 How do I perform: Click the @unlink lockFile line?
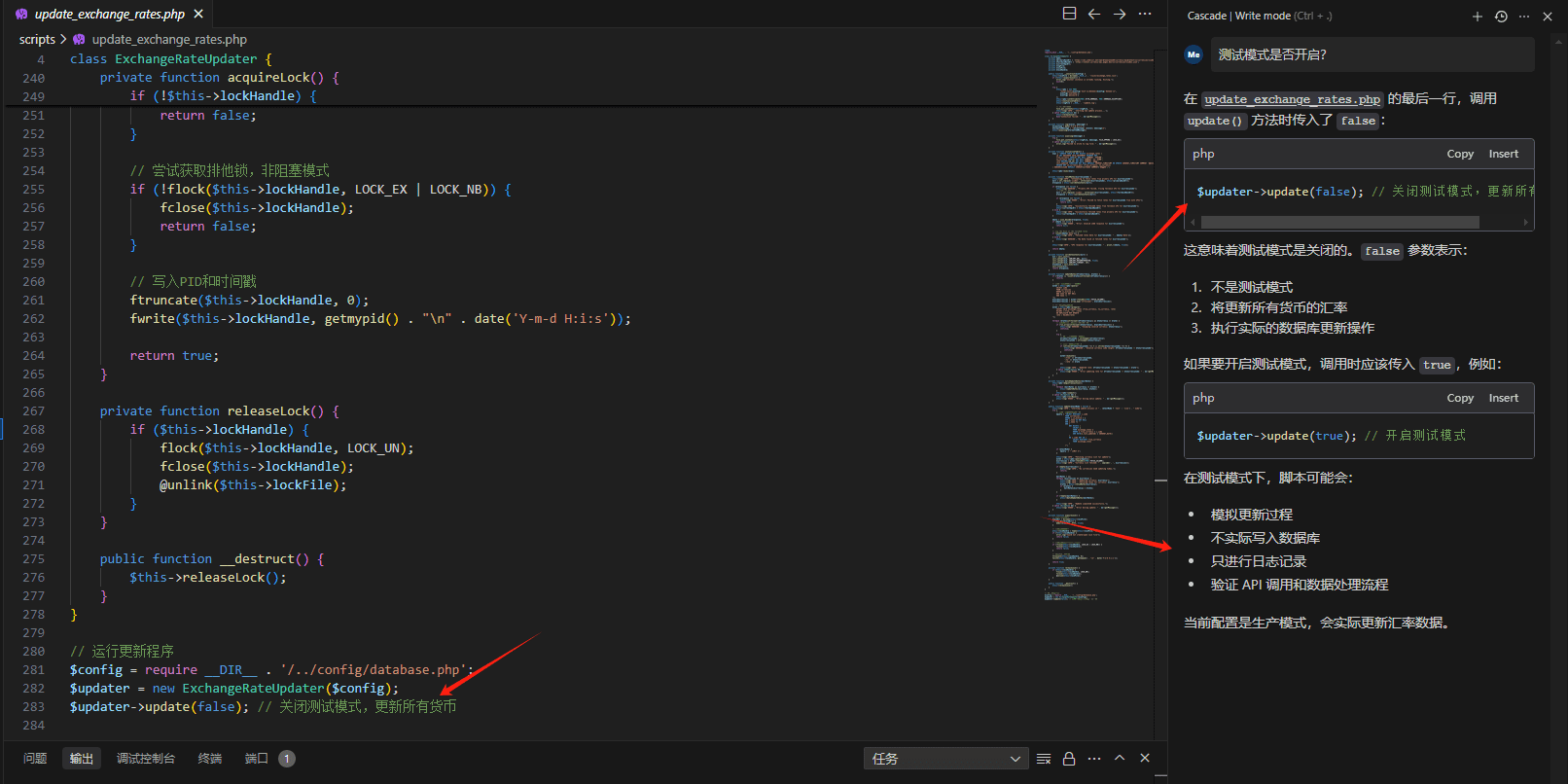point(253,485)
